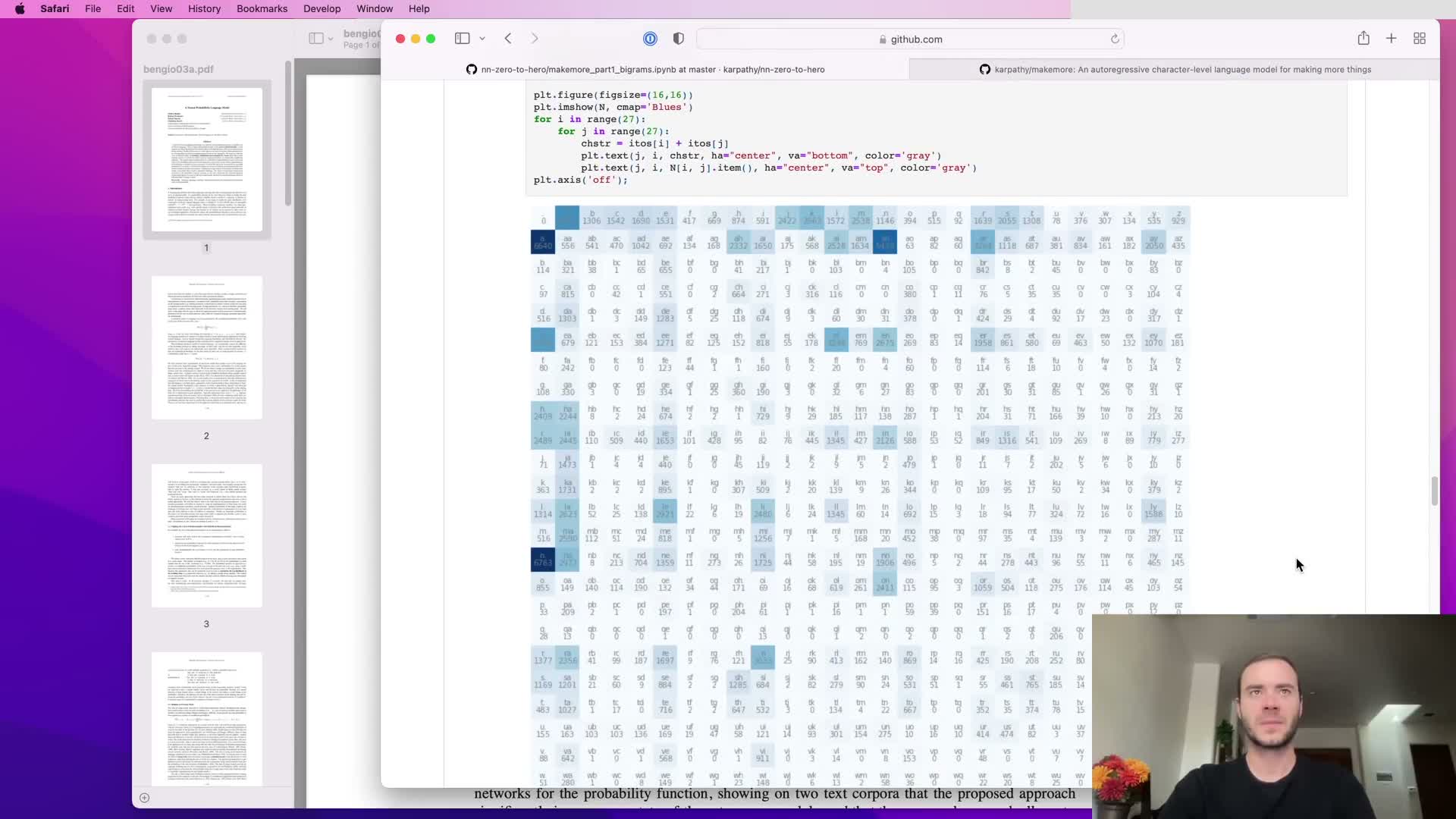Viewport: 1456px width, 819px height.
Task: Click the Share icon in Safari toolbar
Action: tap(1363, 39)
